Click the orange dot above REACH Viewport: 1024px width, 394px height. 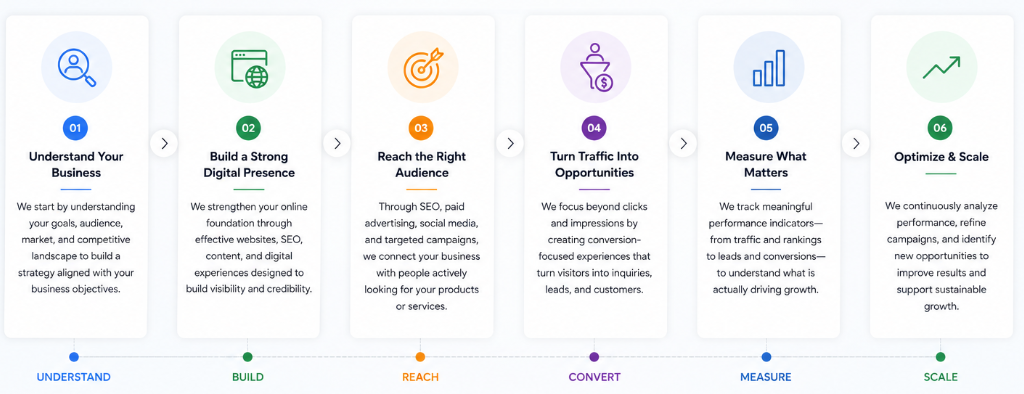click(x=420, y=357)
